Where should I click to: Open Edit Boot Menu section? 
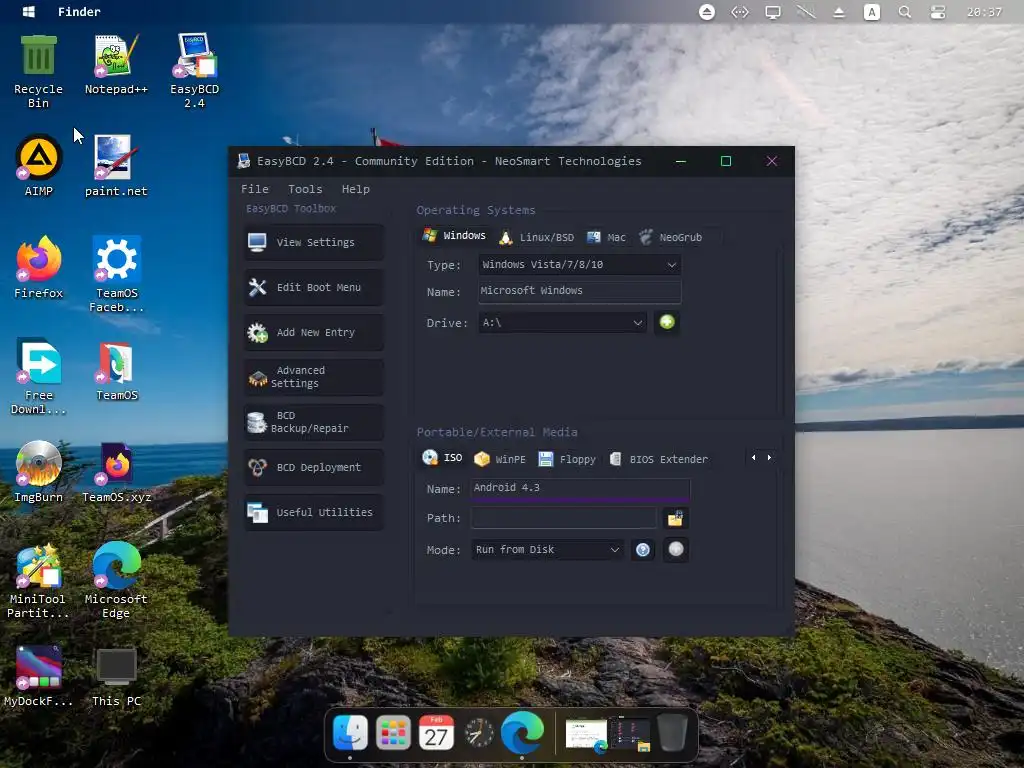pos(313,287)
